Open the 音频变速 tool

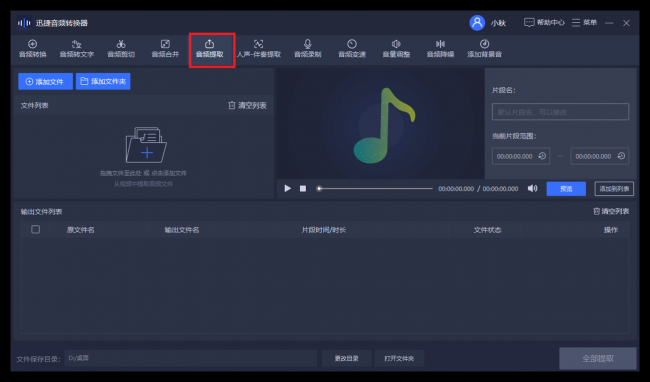pyautogui.click(x=352, y=49)
